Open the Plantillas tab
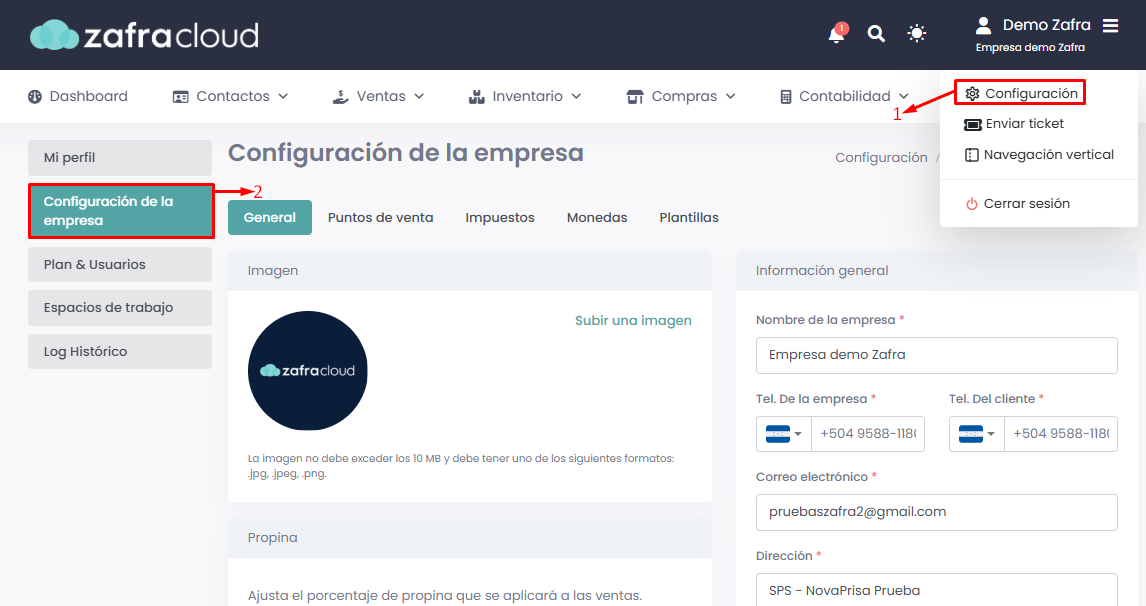This screenshot has width=1146, height=606. 689,218
